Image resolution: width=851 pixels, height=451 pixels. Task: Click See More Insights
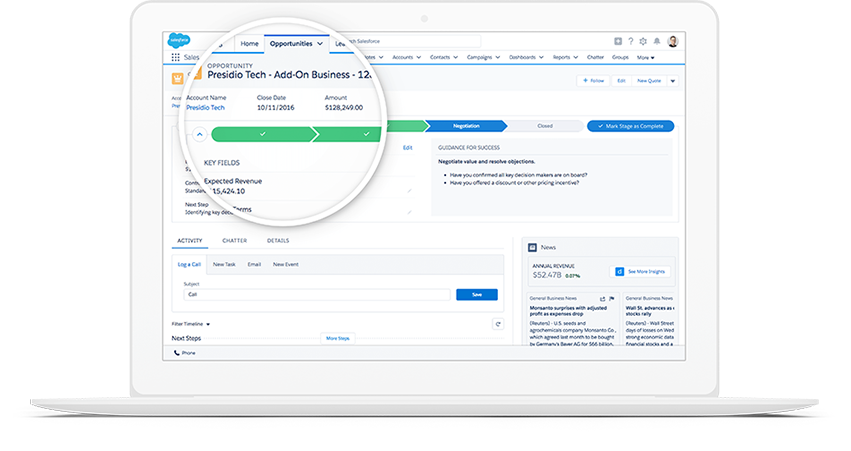pos(640,271)
